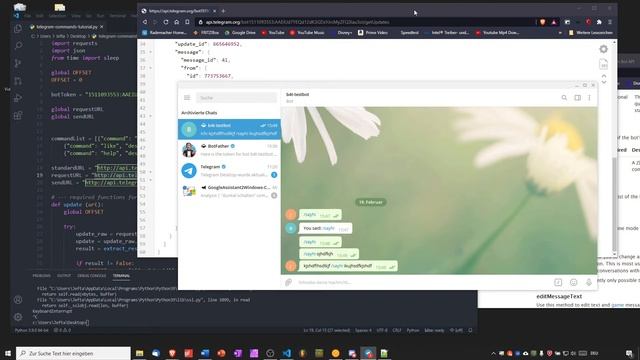Click the Telegram message input field

coord(422,282)
